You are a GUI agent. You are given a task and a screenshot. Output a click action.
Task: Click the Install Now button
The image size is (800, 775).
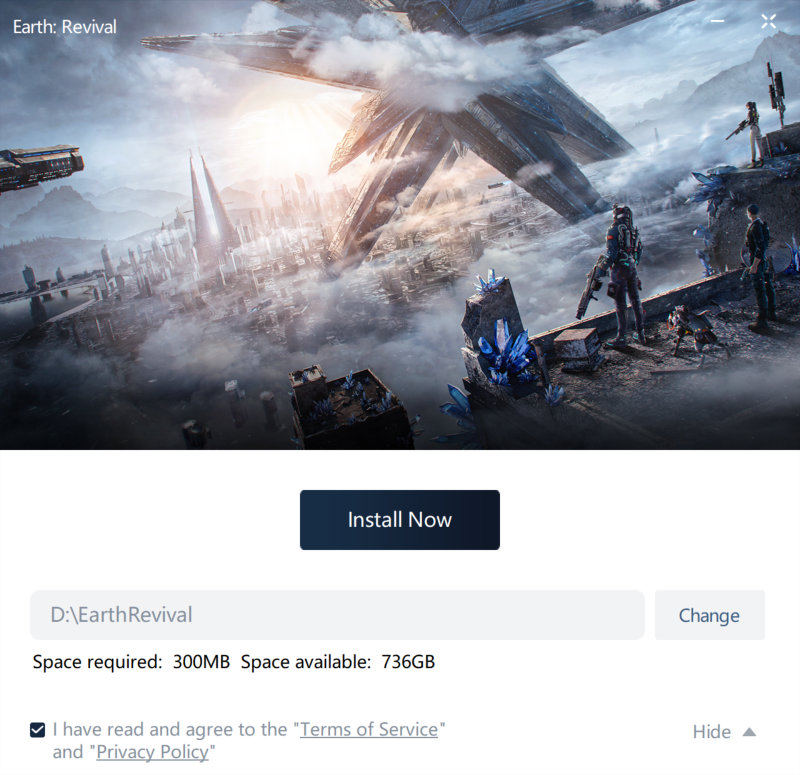pyautogui.click(x=399, y=520)
